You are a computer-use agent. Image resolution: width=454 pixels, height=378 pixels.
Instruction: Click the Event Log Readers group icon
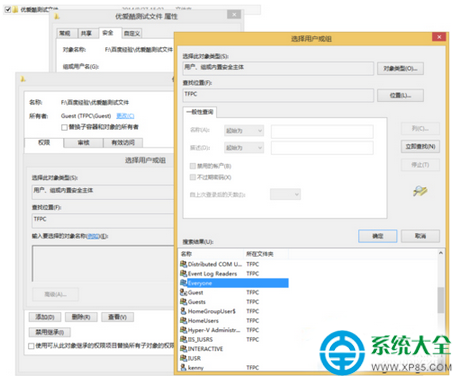(x=183, y=273)
